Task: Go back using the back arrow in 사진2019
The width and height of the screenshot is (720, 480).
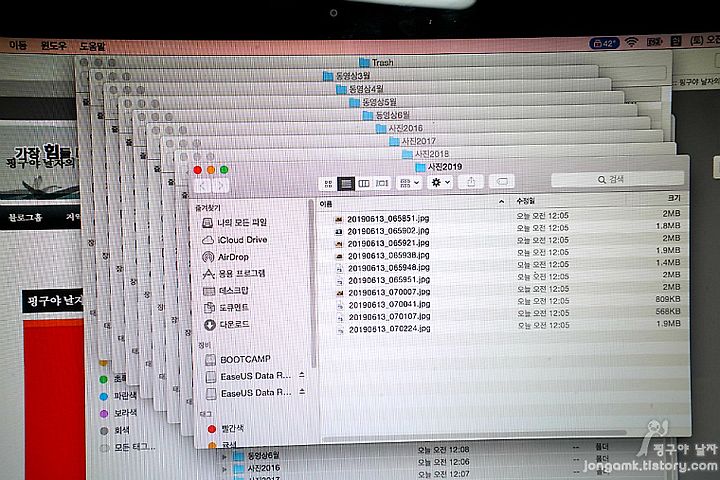Action: coord(203,186)
